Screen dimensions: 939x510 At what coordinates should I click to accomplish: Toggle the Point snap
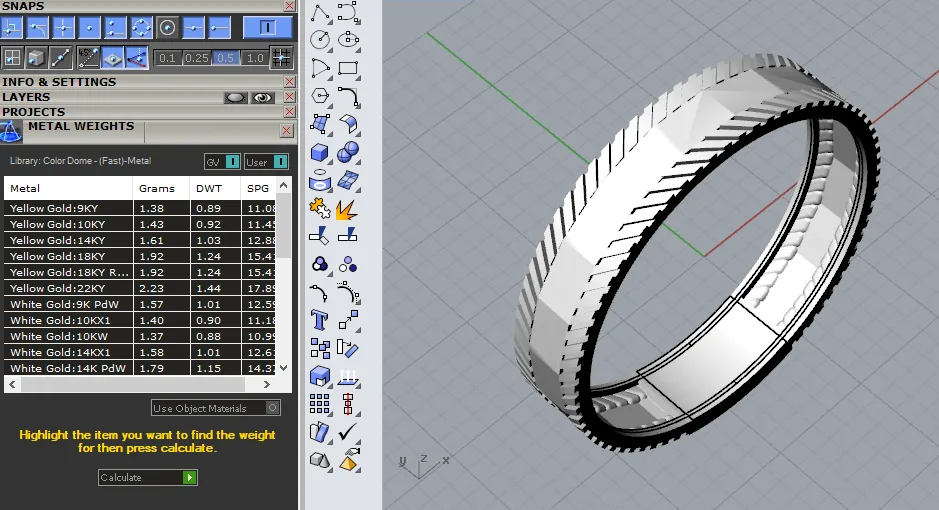(x=89, y=28)
